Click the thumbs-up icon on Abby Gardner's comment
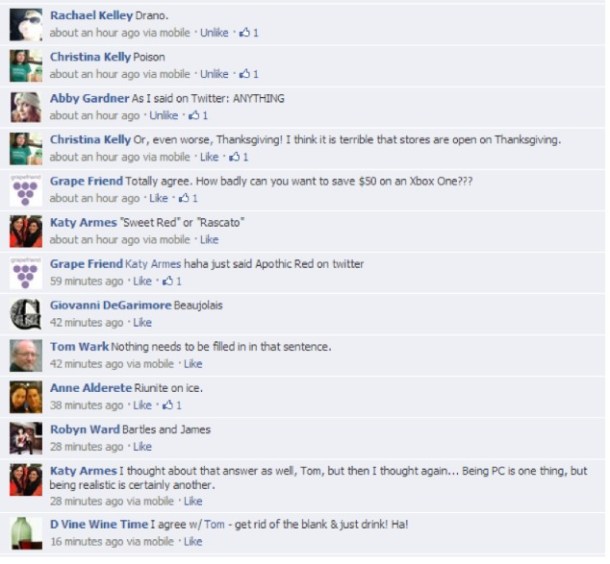 click(x=194, y=116)
